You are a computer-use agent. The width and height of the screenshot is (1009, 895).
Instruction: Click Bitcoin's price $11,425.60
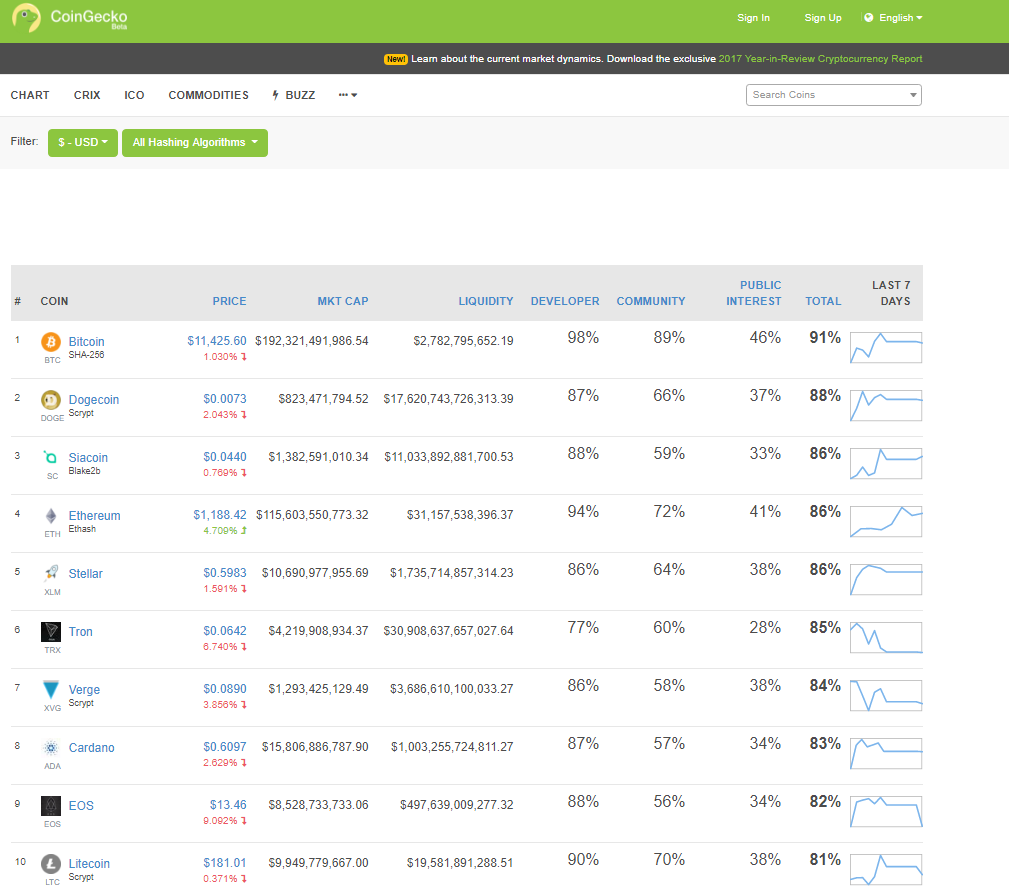pyautogui.click(x=217, y=340)
